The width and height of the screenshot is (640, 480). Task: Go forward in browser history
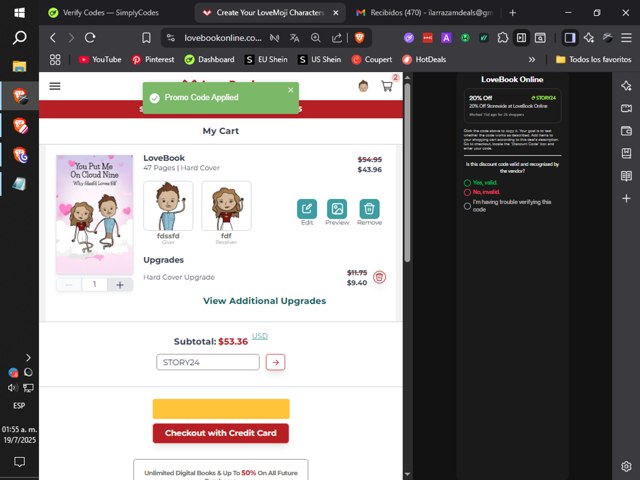[71, 38]
